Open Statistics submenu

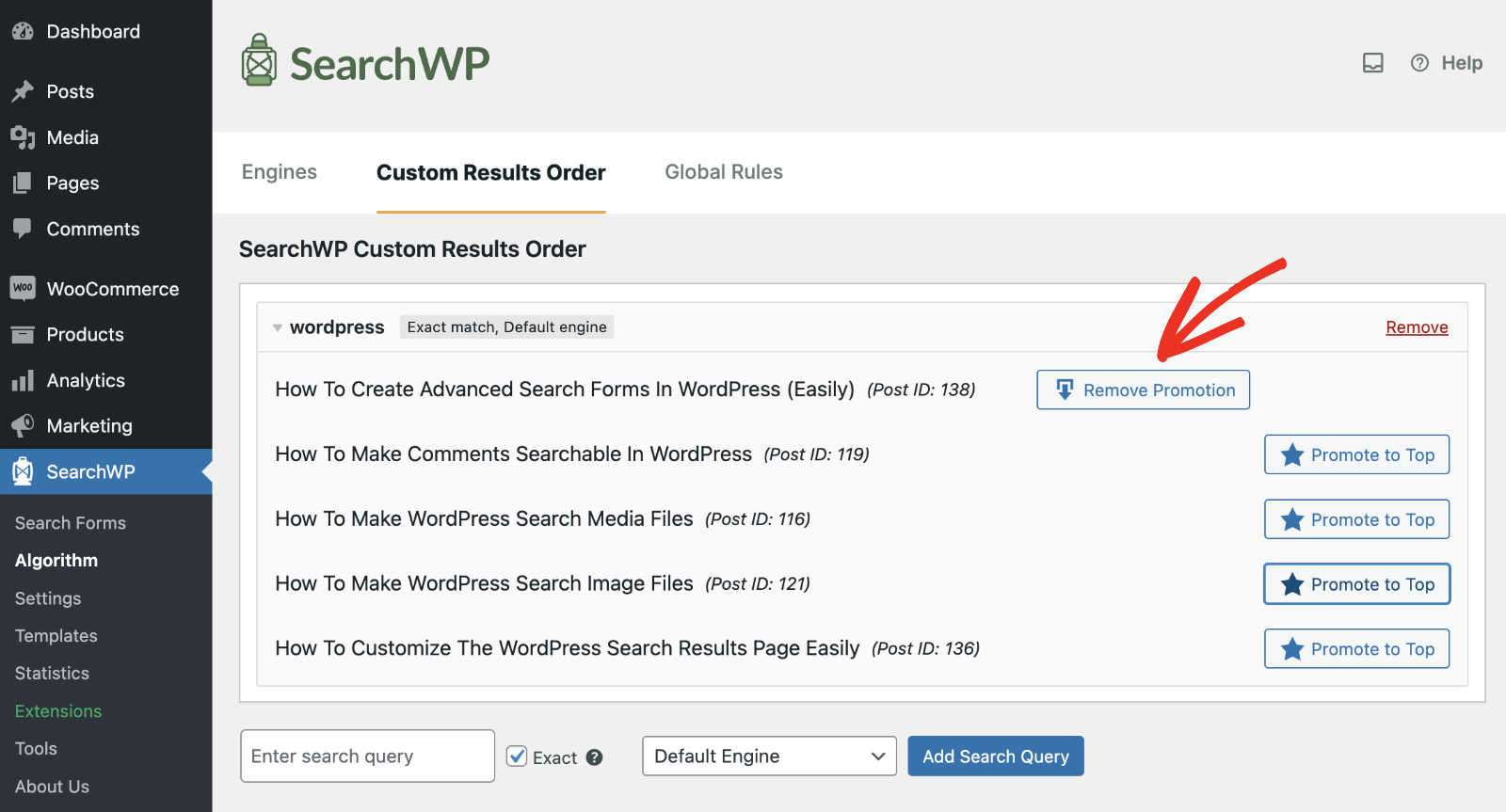52,674
